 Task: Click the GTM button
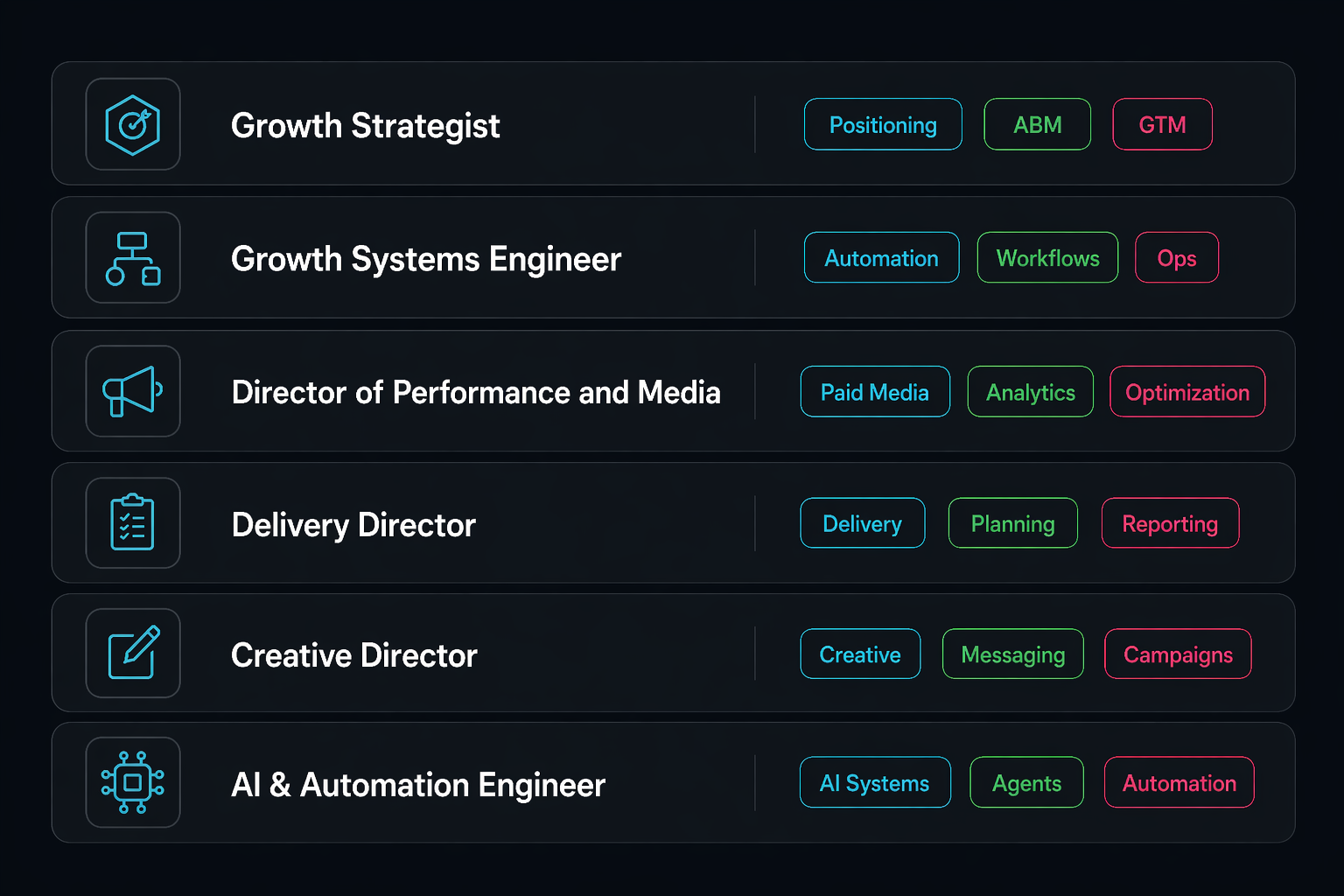pos(1162,124)
